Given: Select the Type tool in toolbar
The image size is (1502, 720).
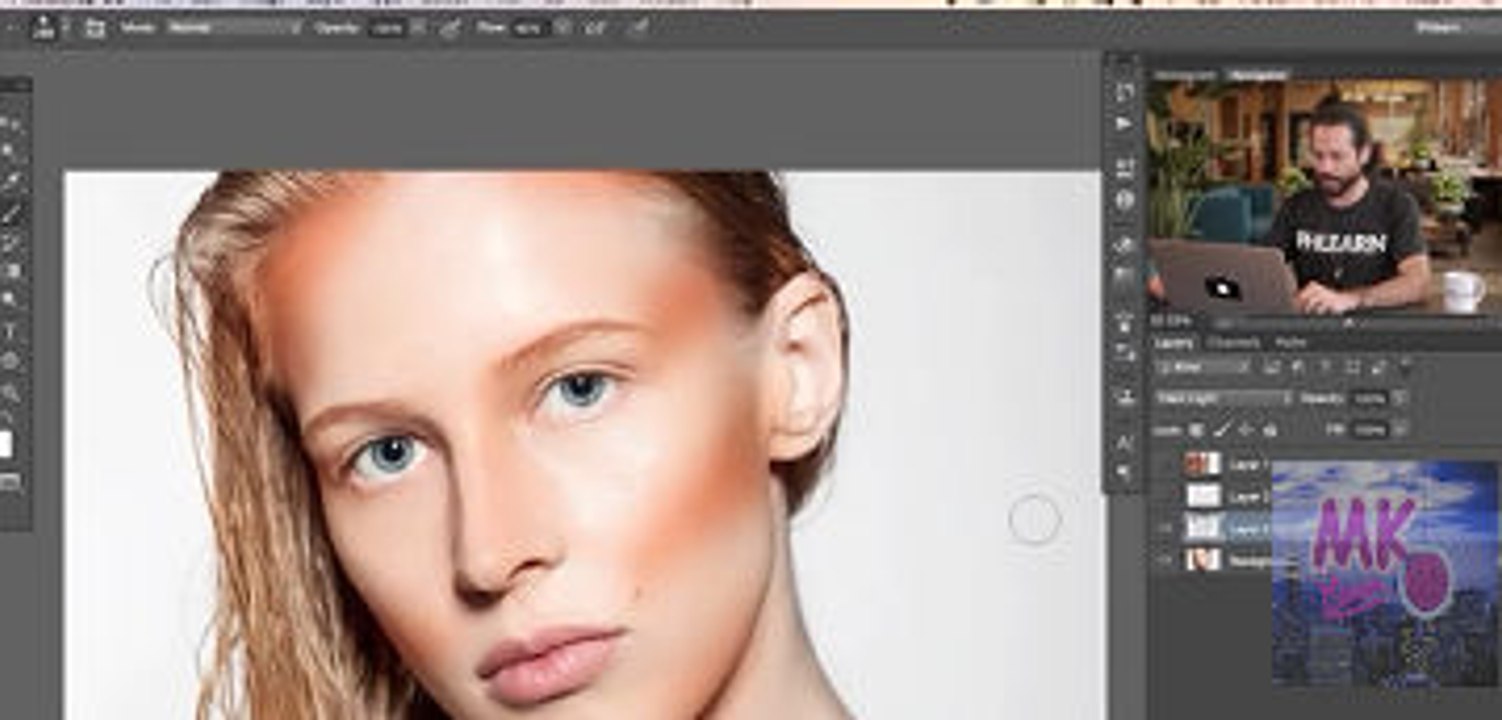Looking at the screenshot, I should [x=12, y=332].
